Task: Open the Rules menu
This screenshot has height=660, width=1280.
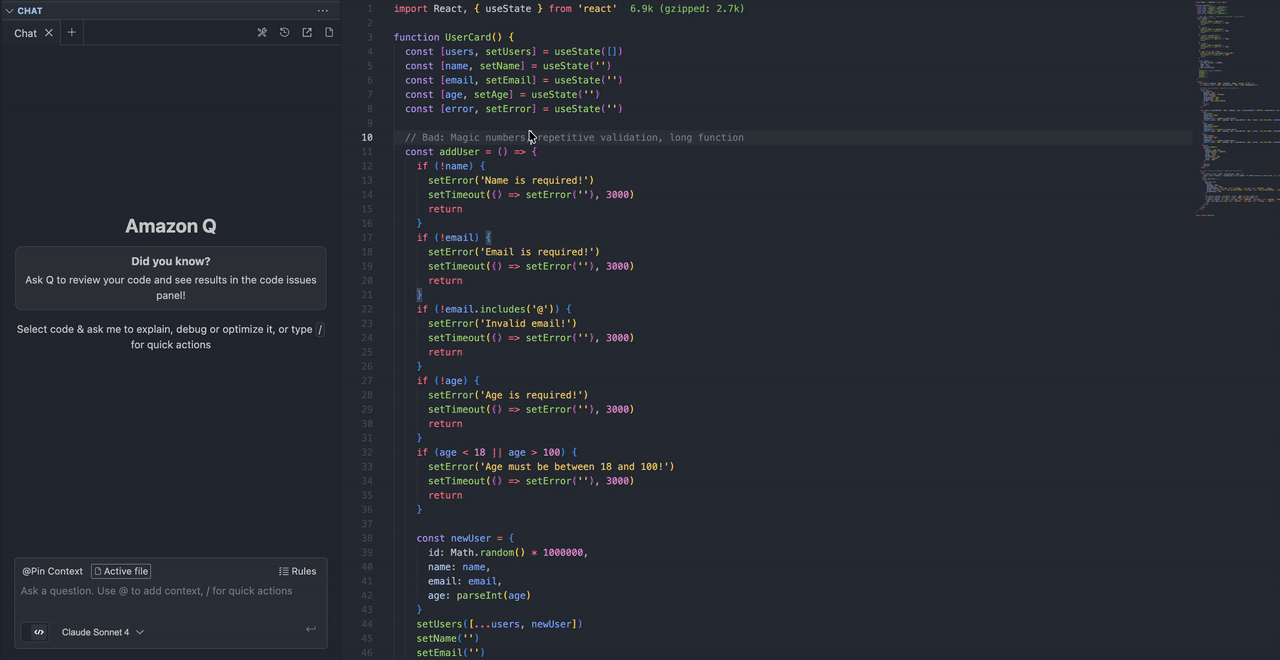Action: 297,571
